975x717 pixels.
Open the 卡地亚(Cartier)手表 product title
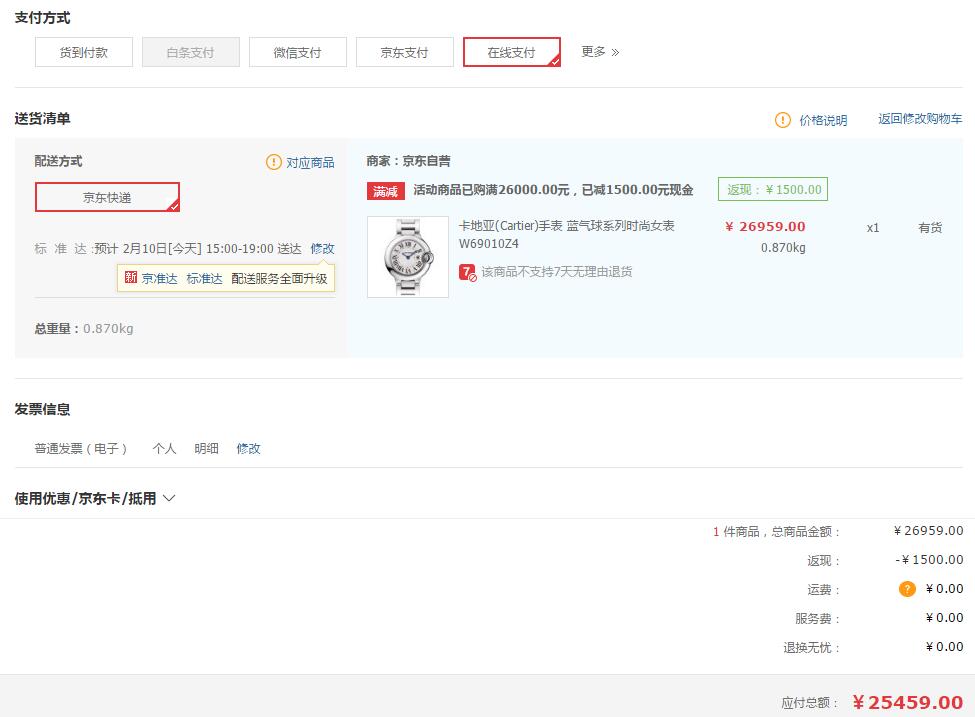click(566, 234)
